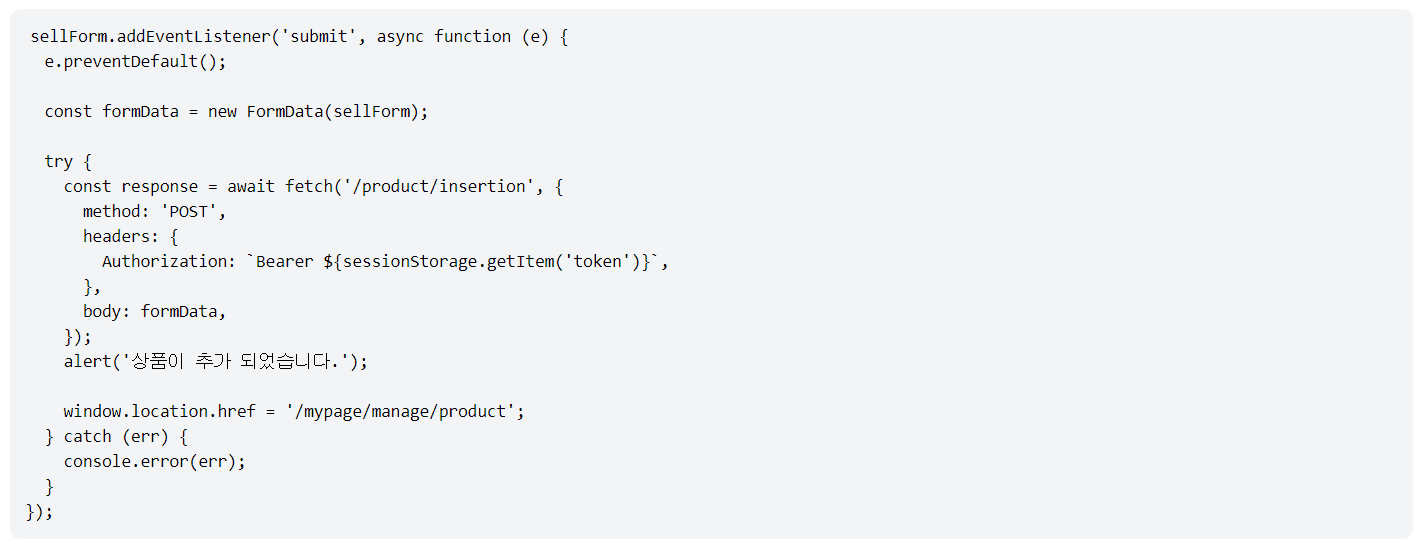This screenshot has height=551, width=1424.
Task: Click window.location.href in the code
Action: coord(160,412)
